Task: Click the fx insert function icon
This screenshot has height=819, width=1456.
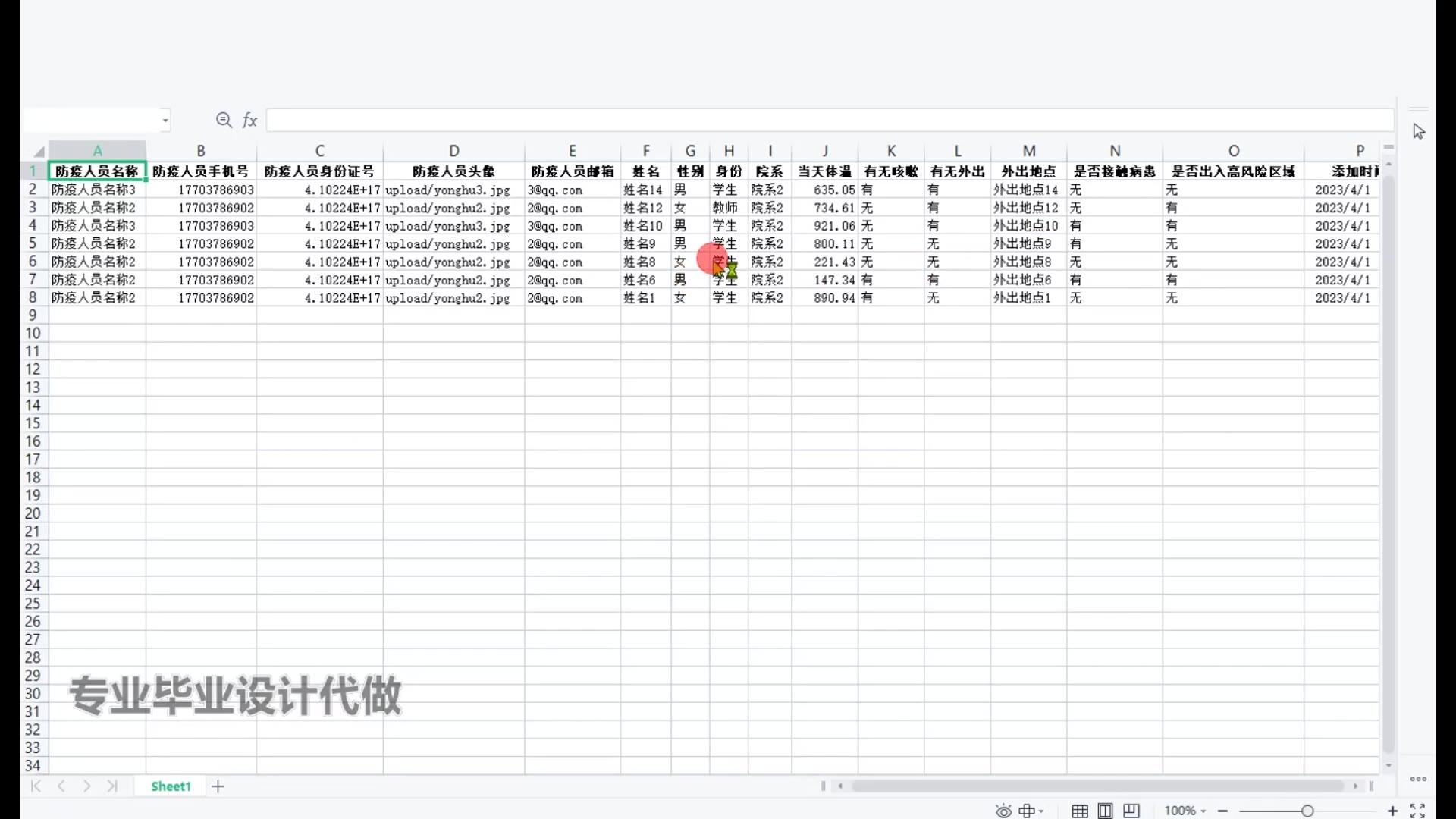Action: click(249, 120)
